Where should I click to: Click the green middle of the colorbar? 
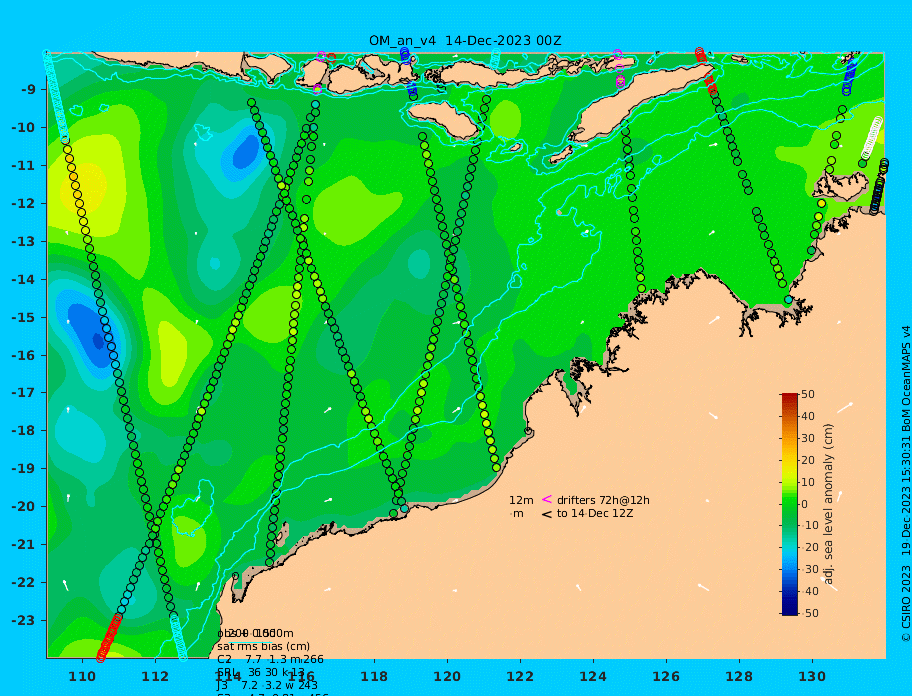789,504
